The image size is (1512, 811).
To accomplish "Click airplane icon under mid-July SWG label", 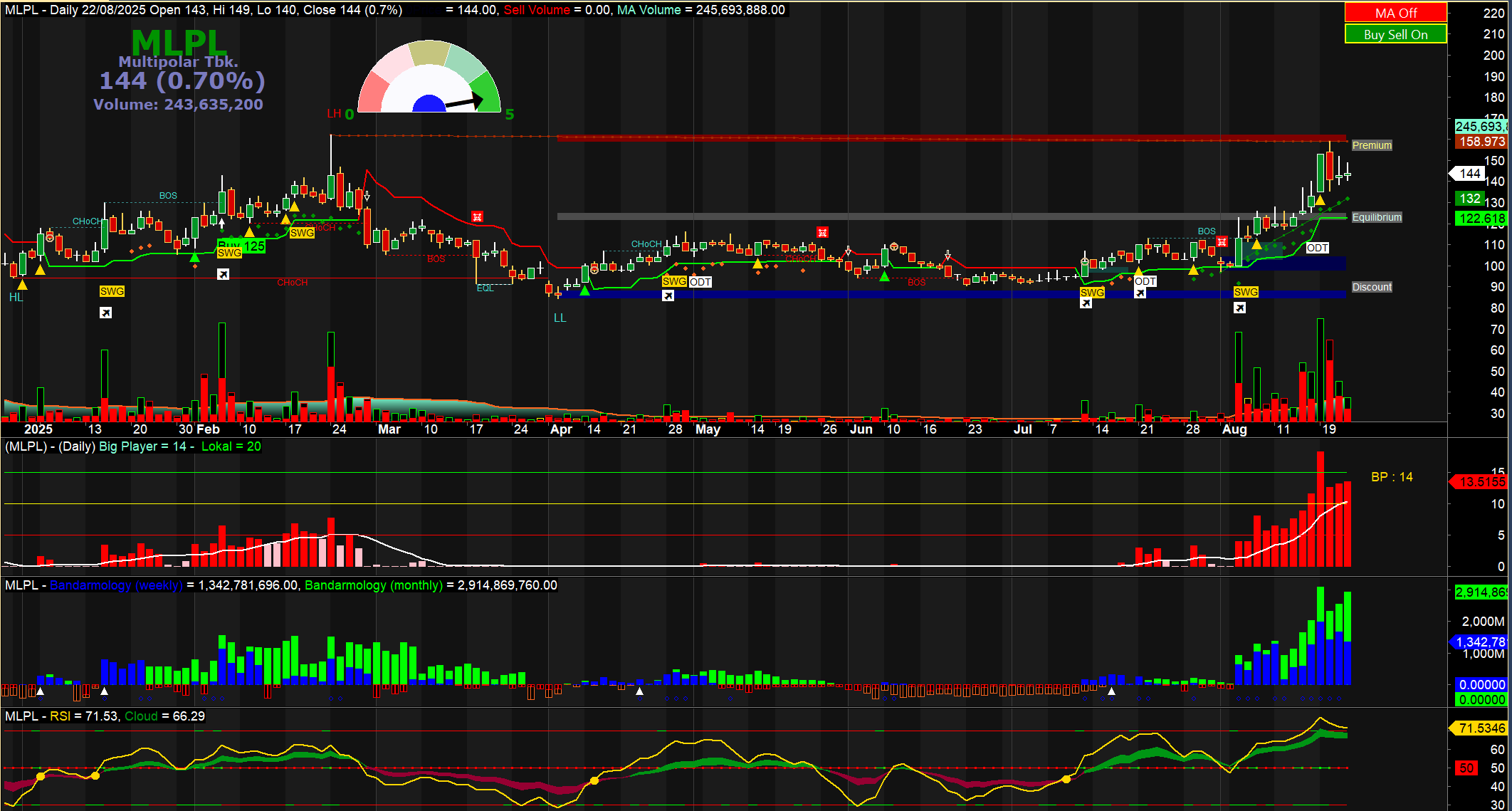I will click(x=1086, y=303).
